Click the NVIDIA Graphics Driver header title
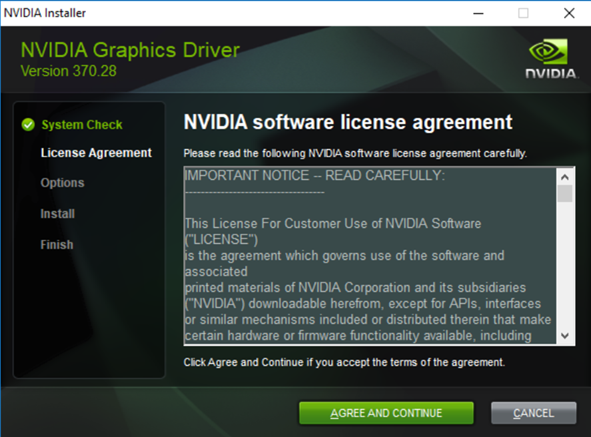Image resolution: width=591 pixels, height=437 pixels. [x=130, y=50]
